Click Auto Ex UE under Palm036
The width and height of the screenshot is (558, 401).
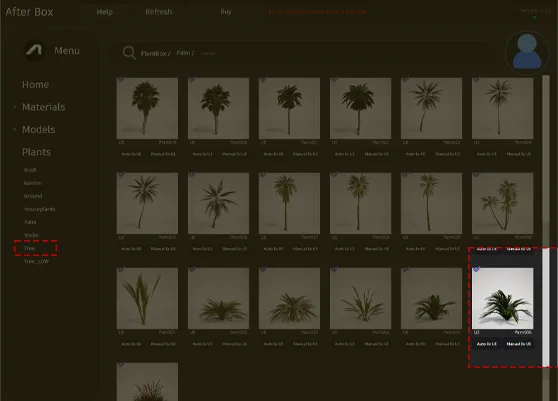(x=486, y=344)
